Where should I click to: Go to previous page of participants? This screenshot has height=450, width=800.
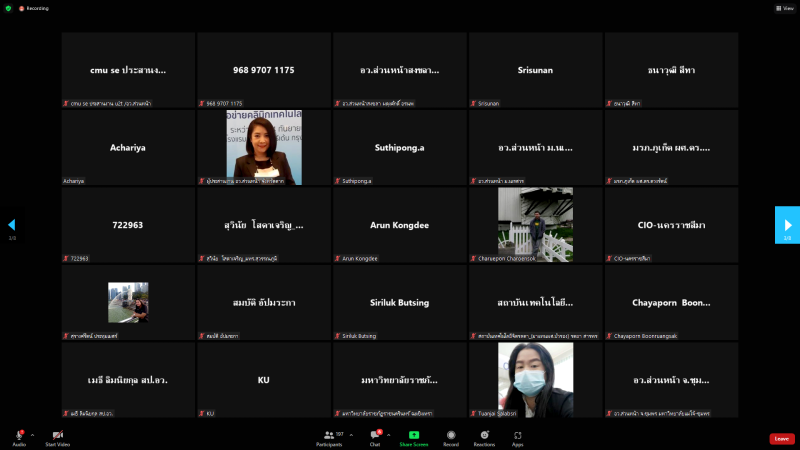tap(12, 225)
